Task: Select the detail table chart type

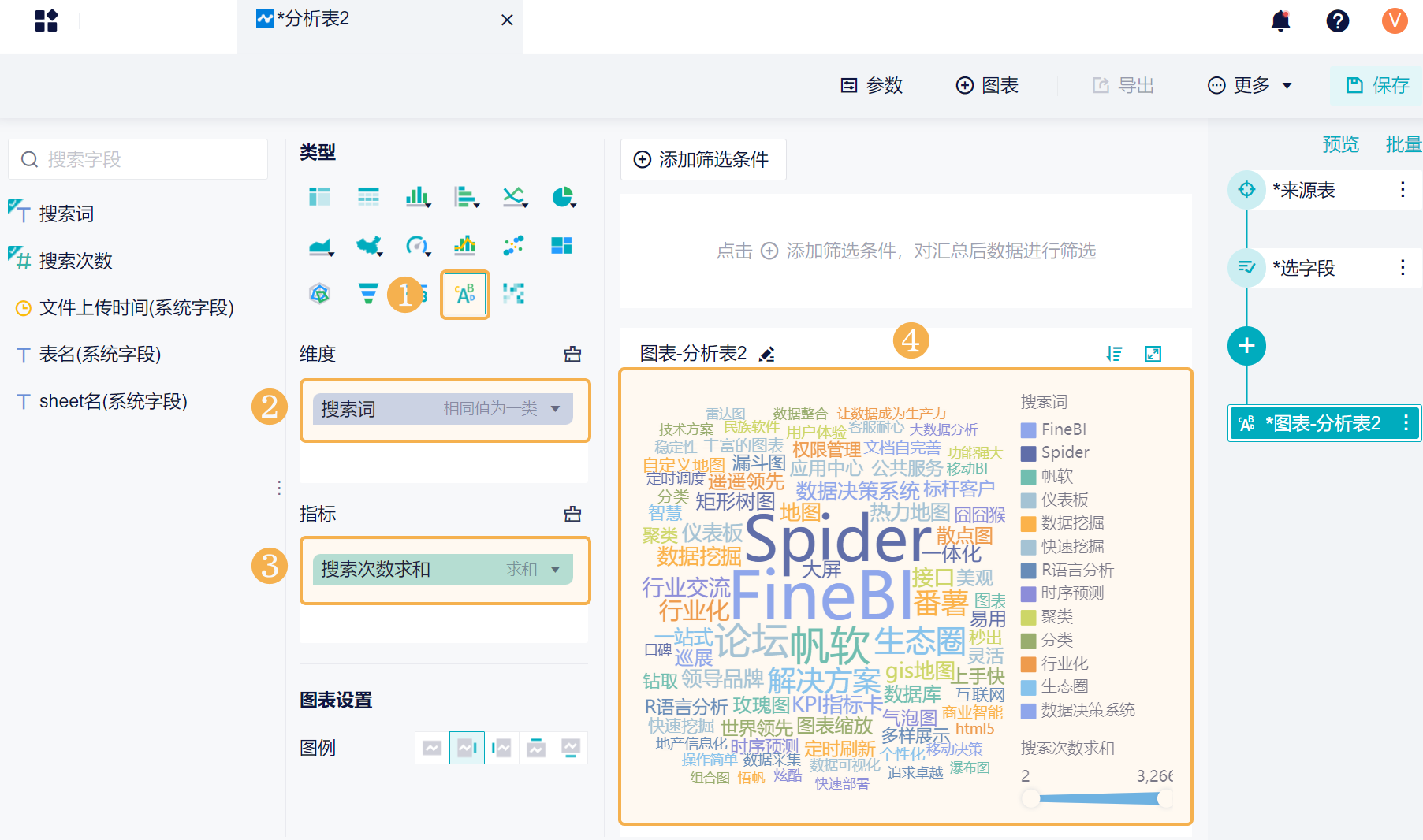Action: click(368, 196)
